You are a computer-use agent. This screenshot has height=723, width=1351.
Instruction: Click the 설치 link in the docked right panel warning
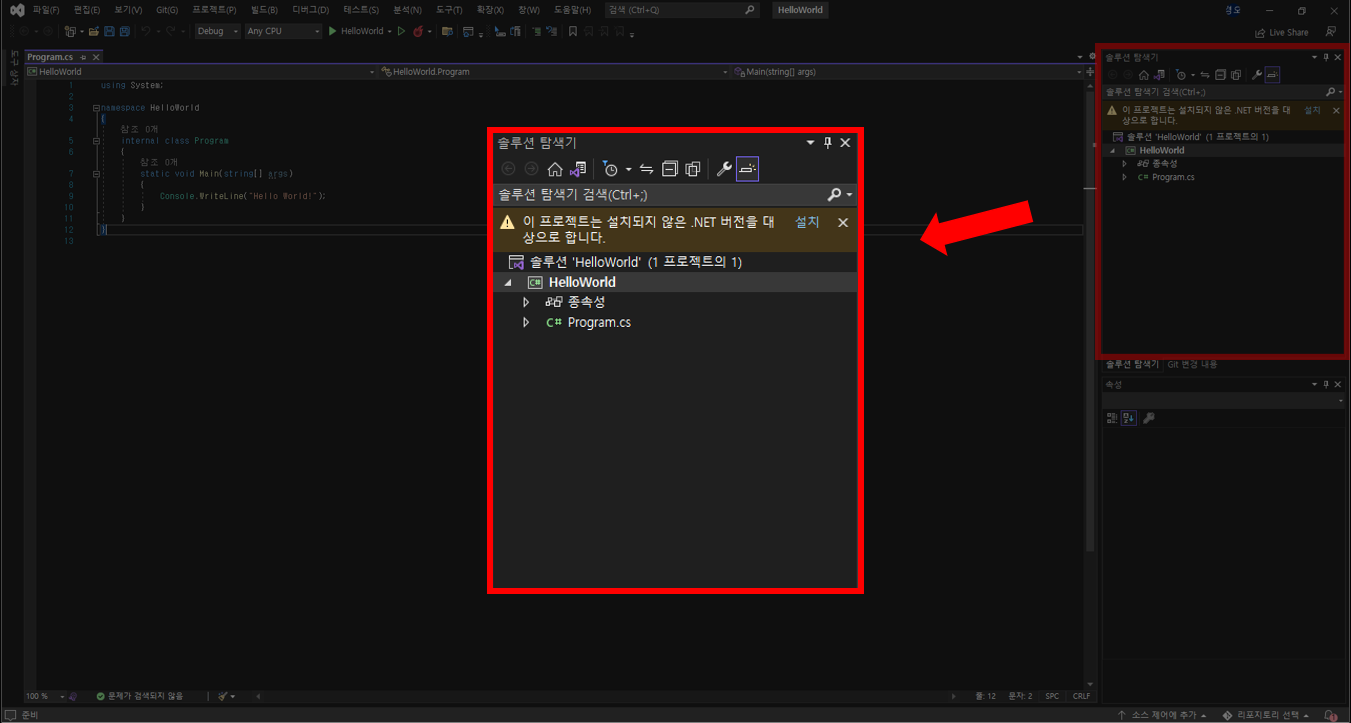pos(1313,110)
